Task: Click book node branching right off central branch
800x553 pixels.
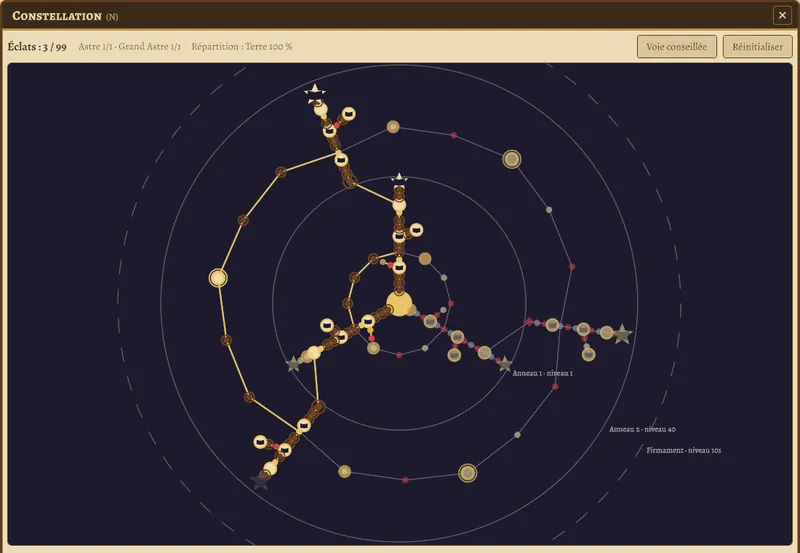Action: coord(416,230)
